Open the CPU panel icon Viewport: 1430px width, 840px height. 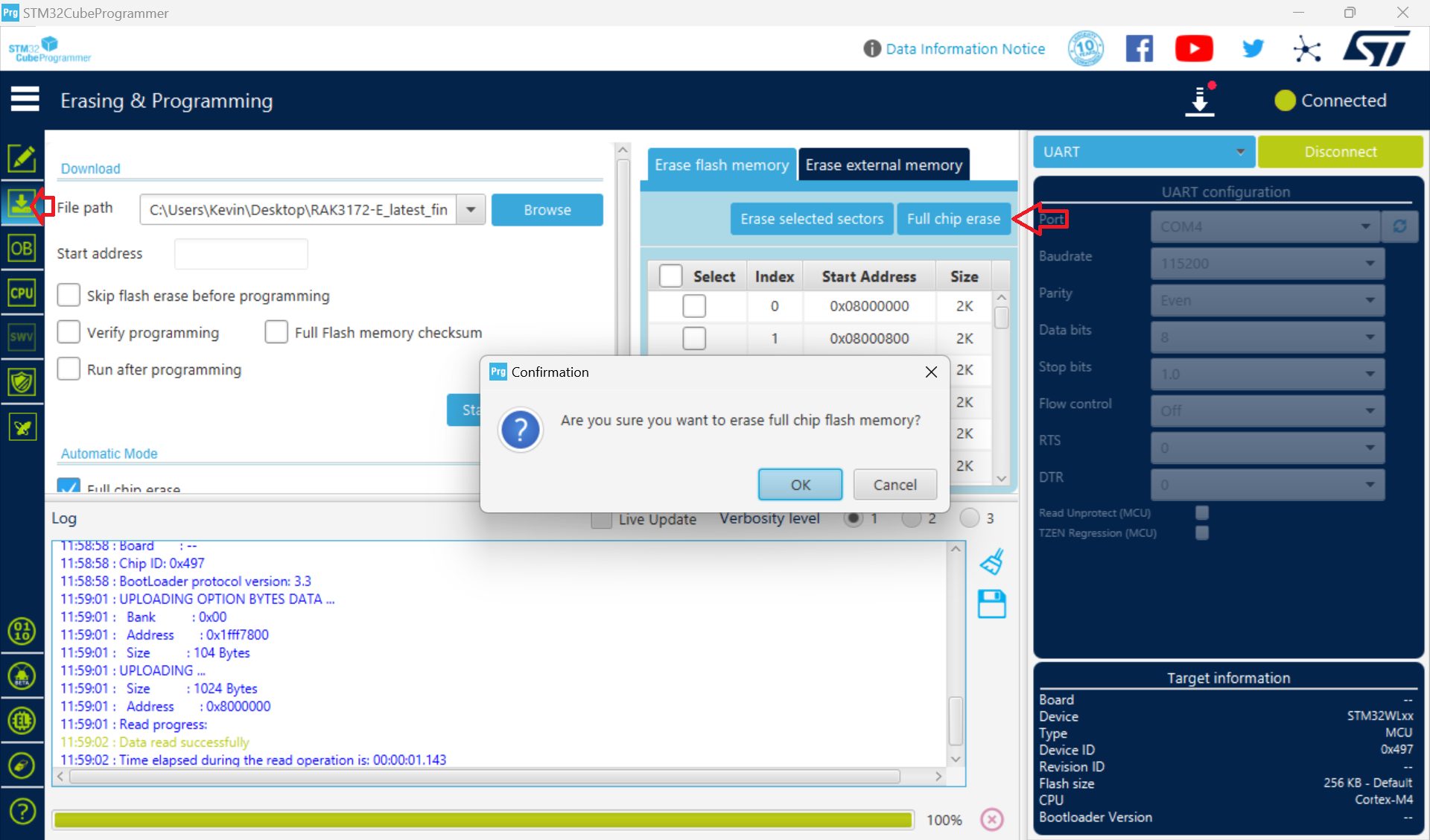22,293
